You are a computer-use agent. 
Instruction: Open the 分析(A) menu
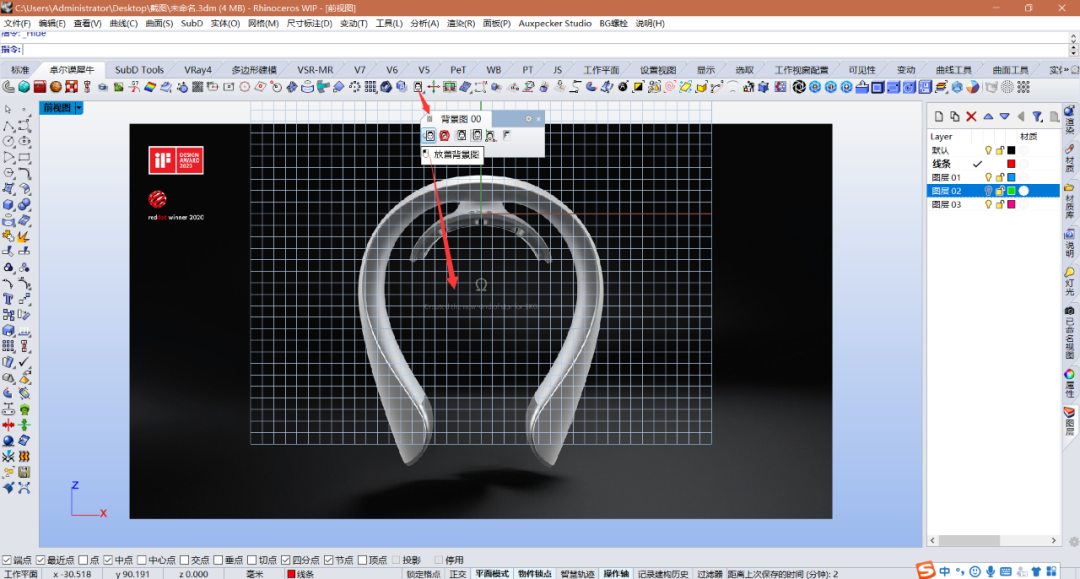pos(424,23)
